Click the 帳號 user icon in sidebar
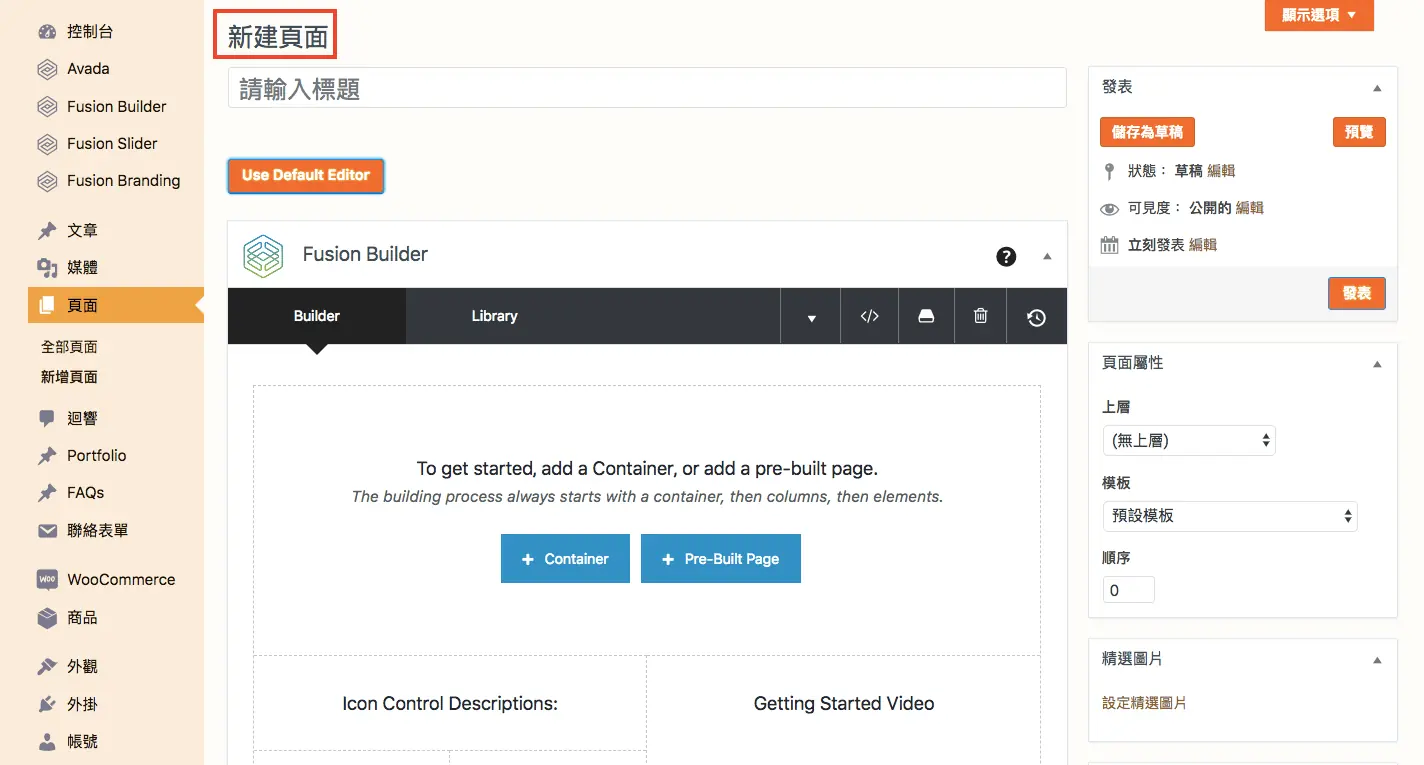Screen dimensions: 1424x765 [x=47, y=742]
